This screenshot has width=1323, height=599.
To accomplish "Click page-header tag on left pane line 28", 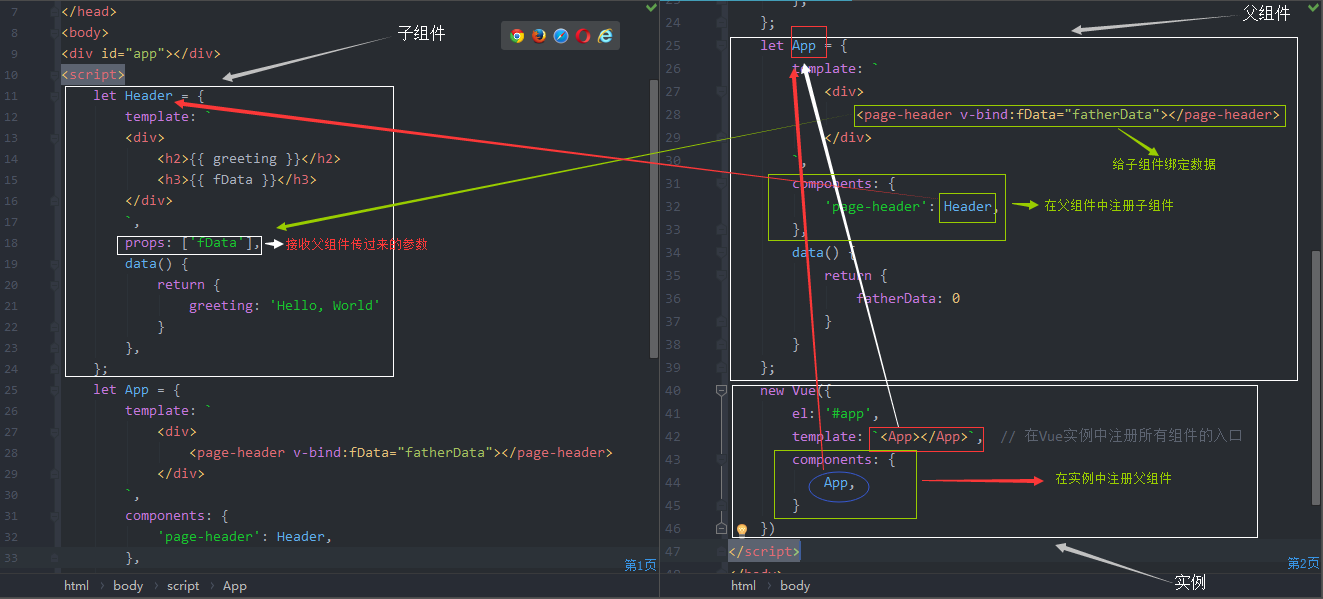I will (401, 453).
